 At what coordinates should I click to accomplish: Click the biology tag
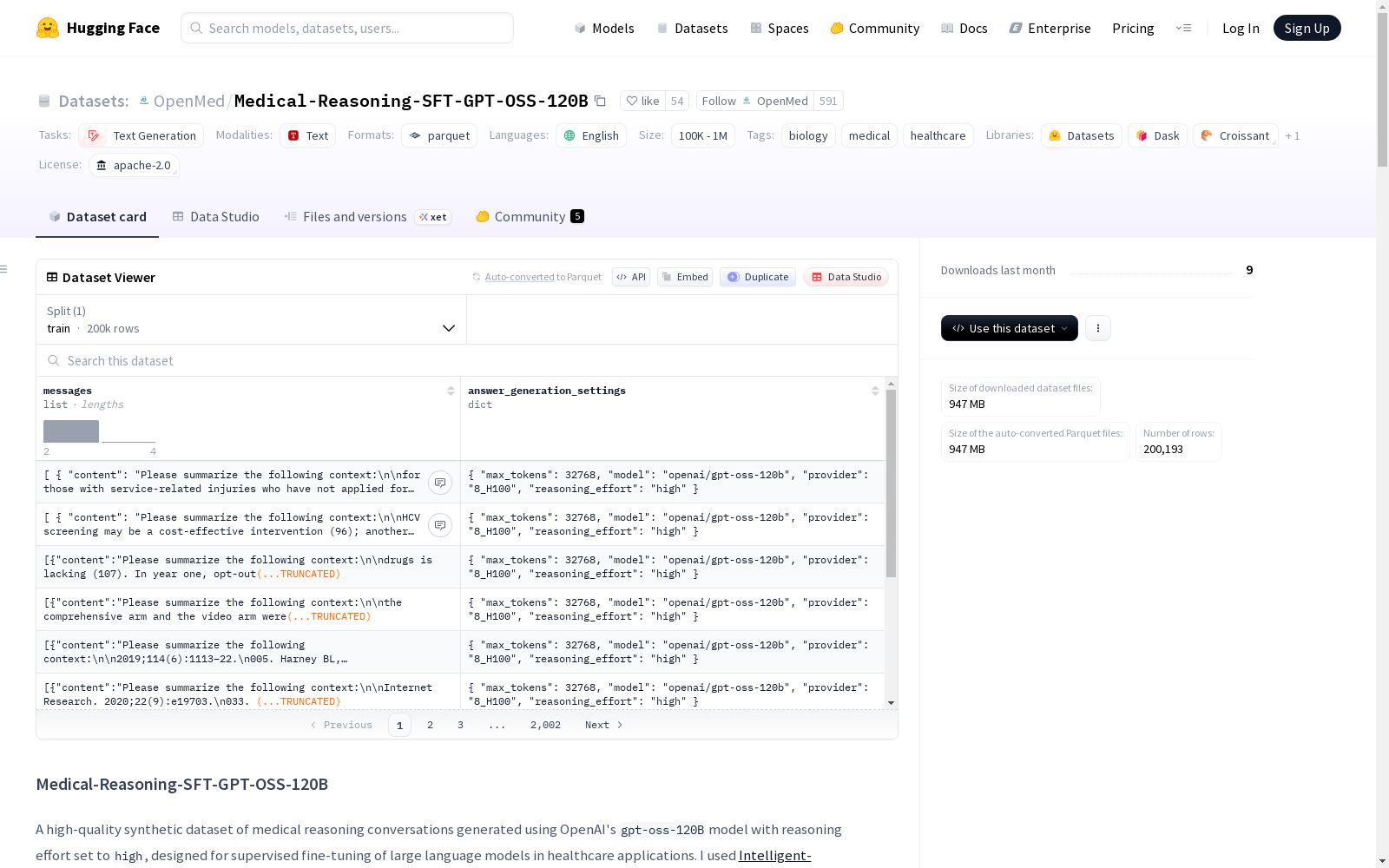(x=808, y=135)
